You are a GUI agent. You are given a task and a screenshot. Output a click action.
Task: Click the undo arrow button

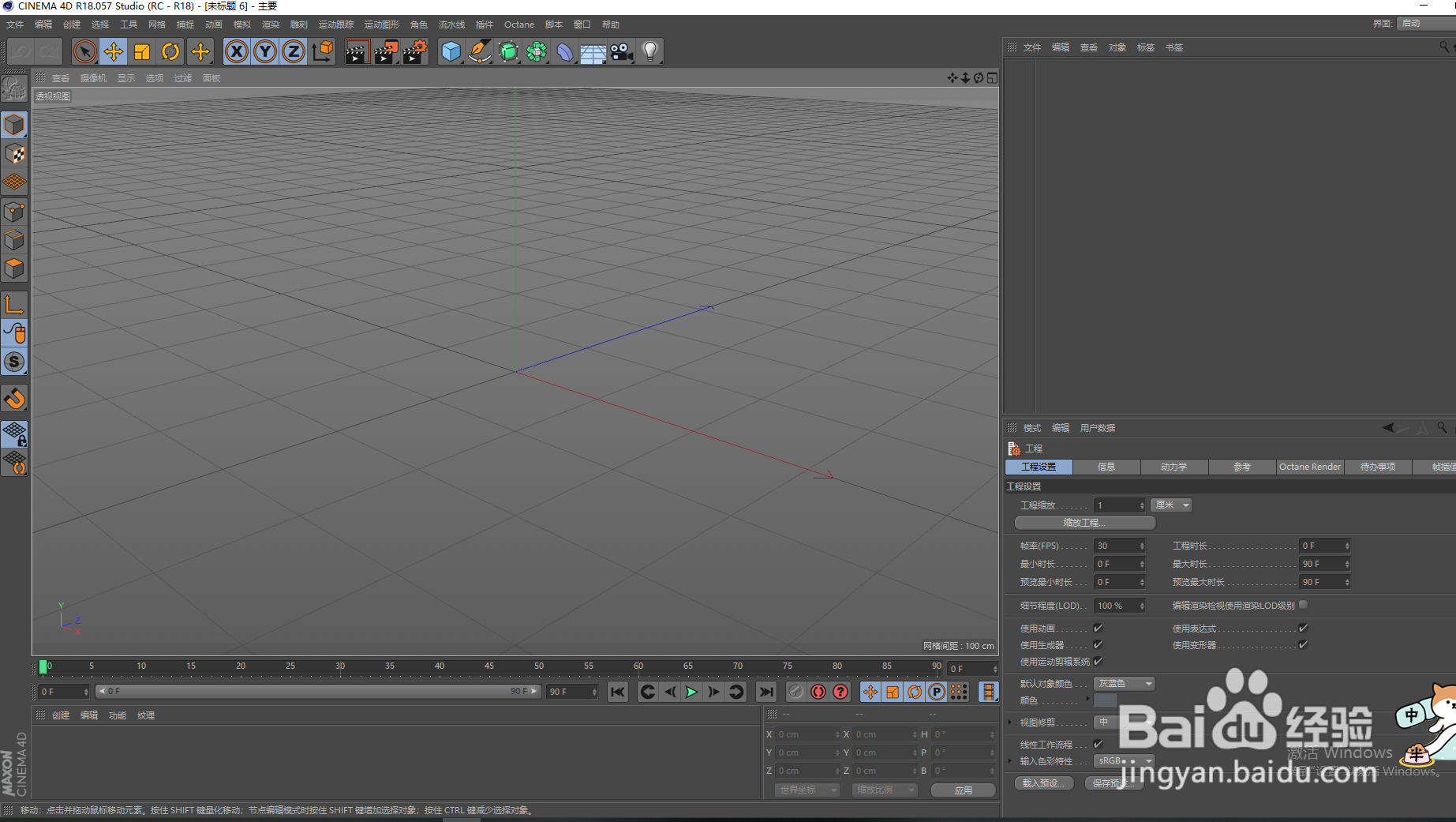pos(21,52)
